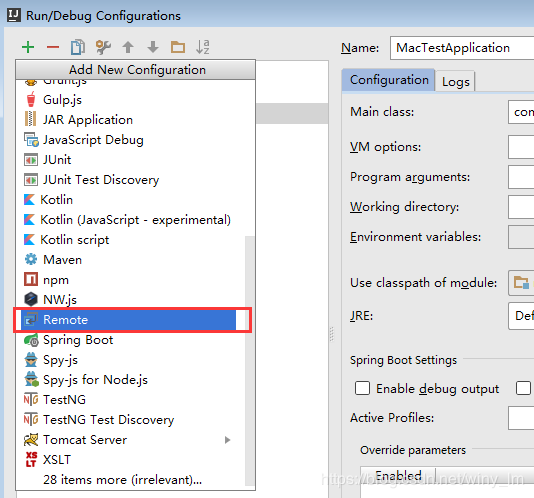Screen dimensions: 534x498
Task: Show 28 items more (irrelevant)
Action: tap(122, 480)
